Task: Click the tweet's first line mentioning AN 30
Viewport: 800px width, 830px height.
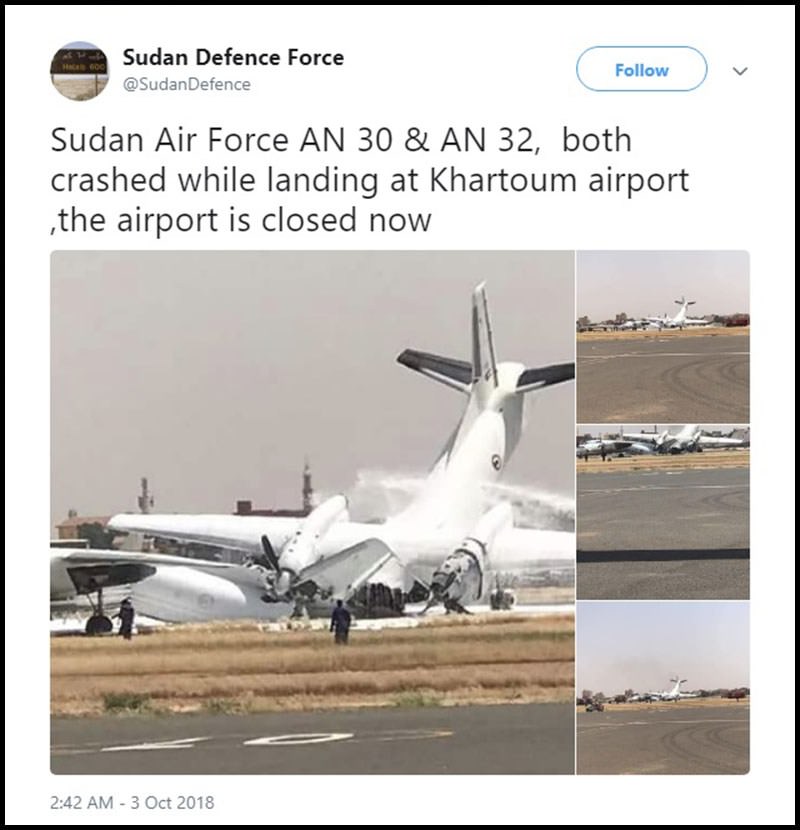Action: (x=341, y=140)
